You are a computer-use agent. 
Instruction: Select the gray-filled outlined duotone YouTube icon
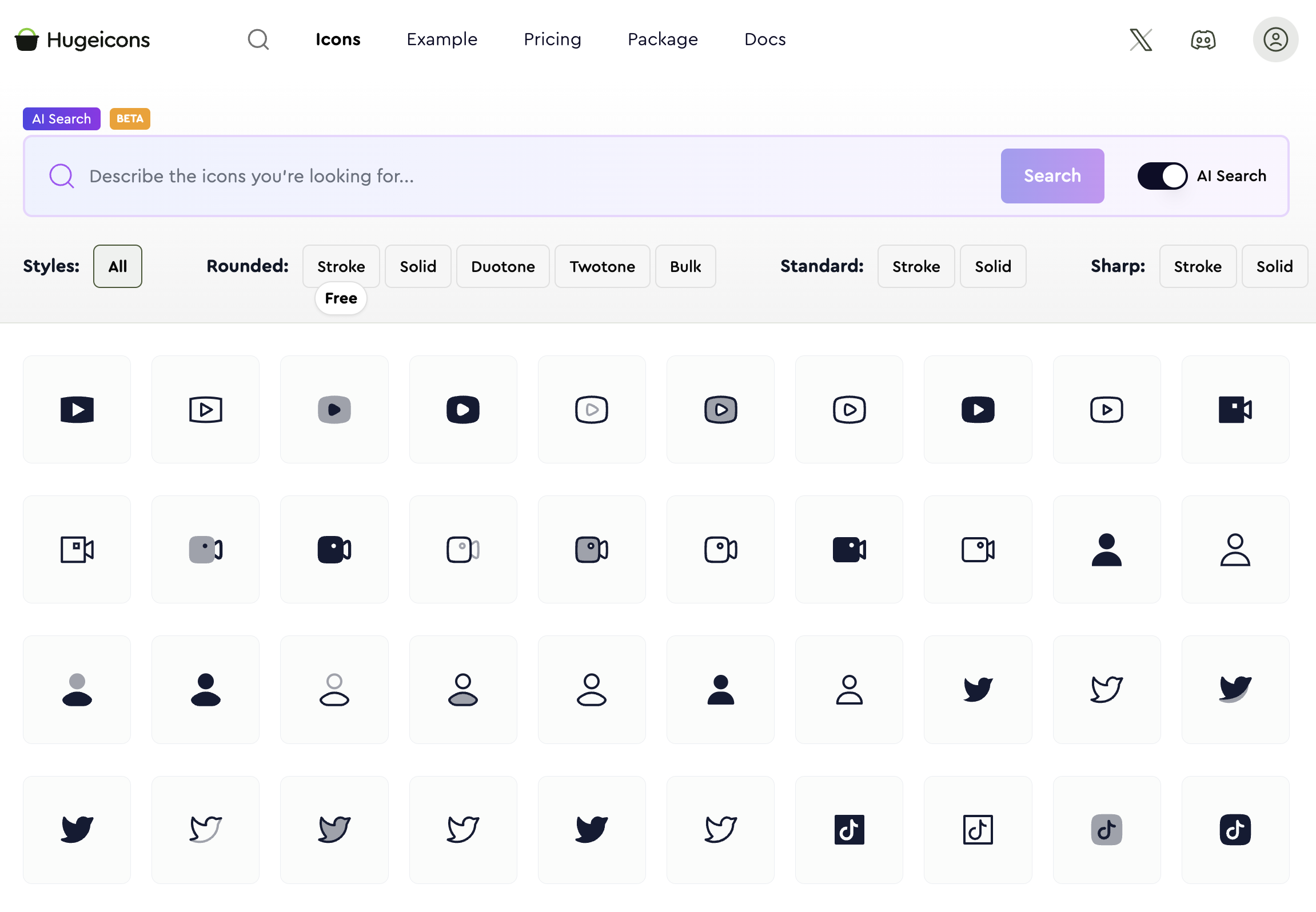721,409
